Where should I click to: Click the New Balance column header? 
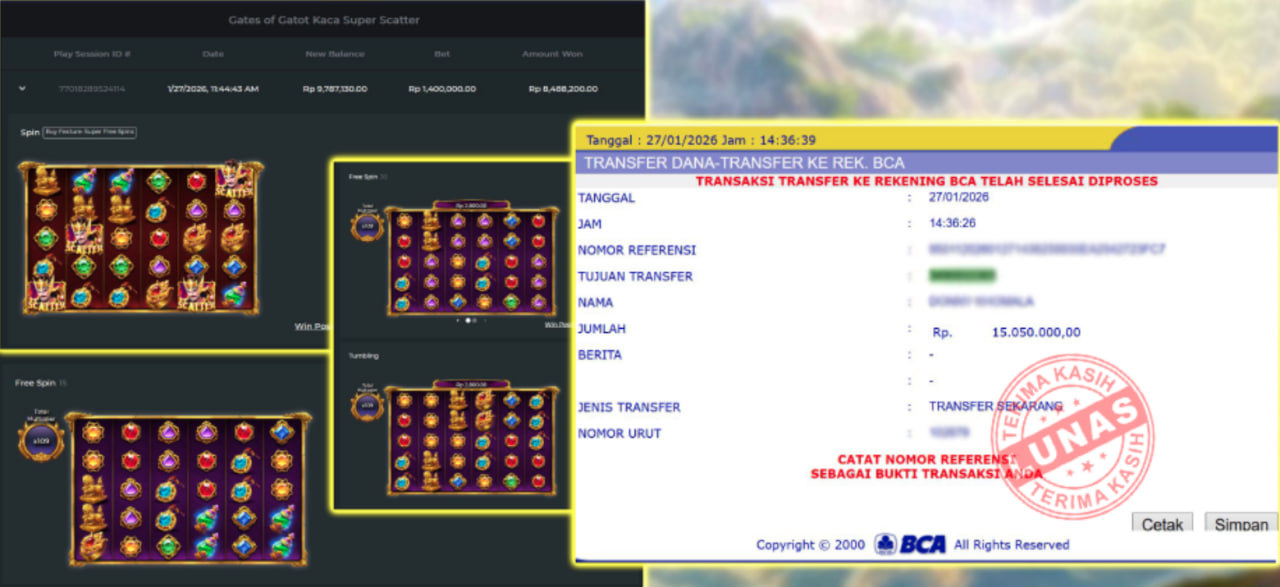[x=335, y=54]
